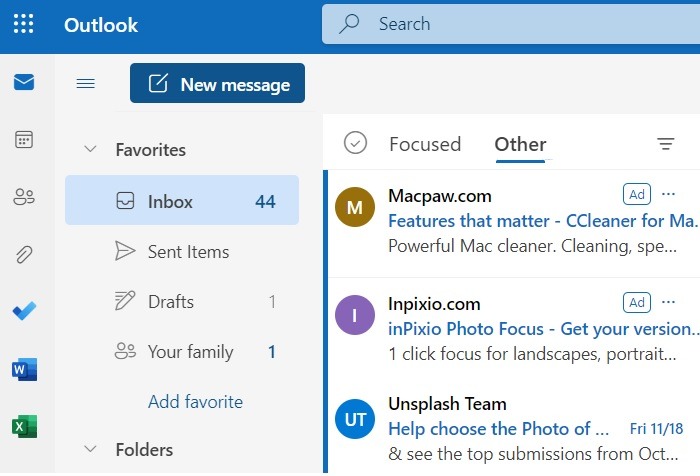Open the Sent Items folder

(x=182, y=251)
